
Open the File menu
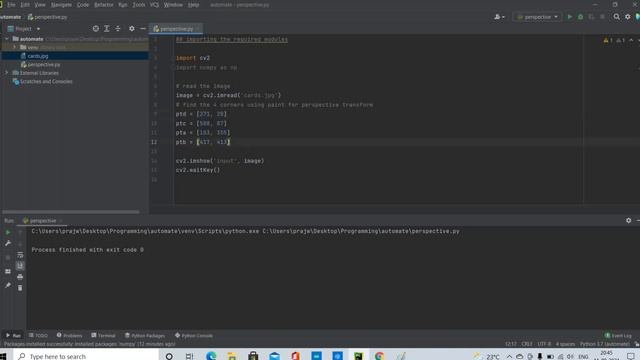tap(11, 5)
